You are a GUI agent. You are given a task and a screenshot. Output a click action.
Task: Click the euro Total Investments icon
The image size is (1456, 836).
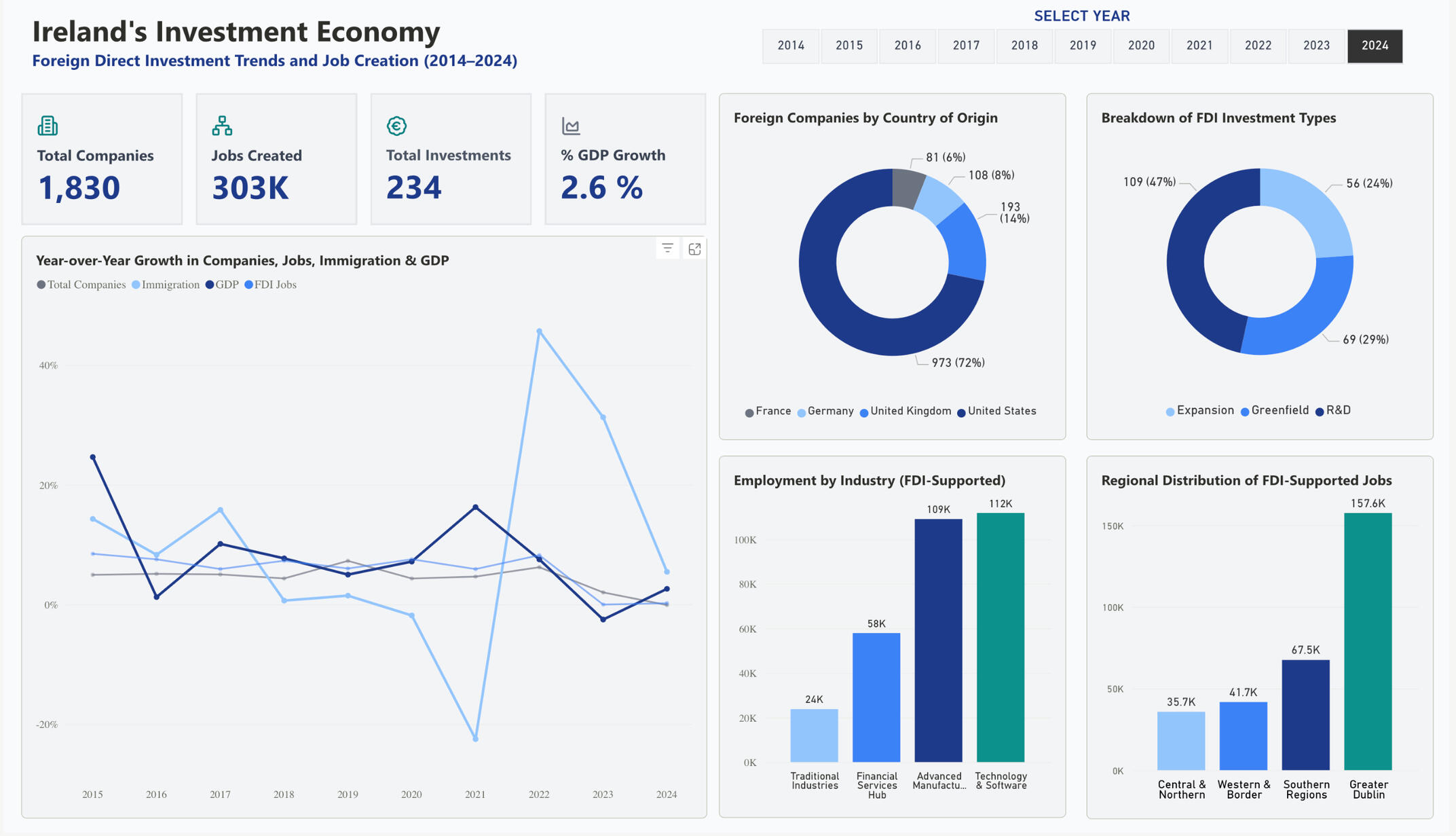click(396, 126)
